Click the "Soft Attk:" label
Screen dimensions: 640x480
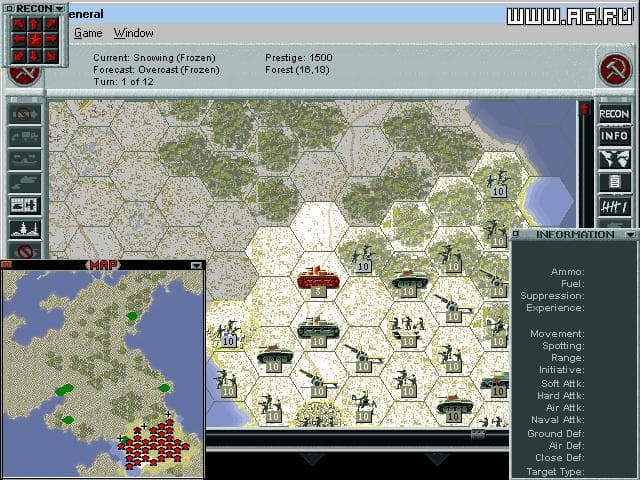tap(563, 384)
